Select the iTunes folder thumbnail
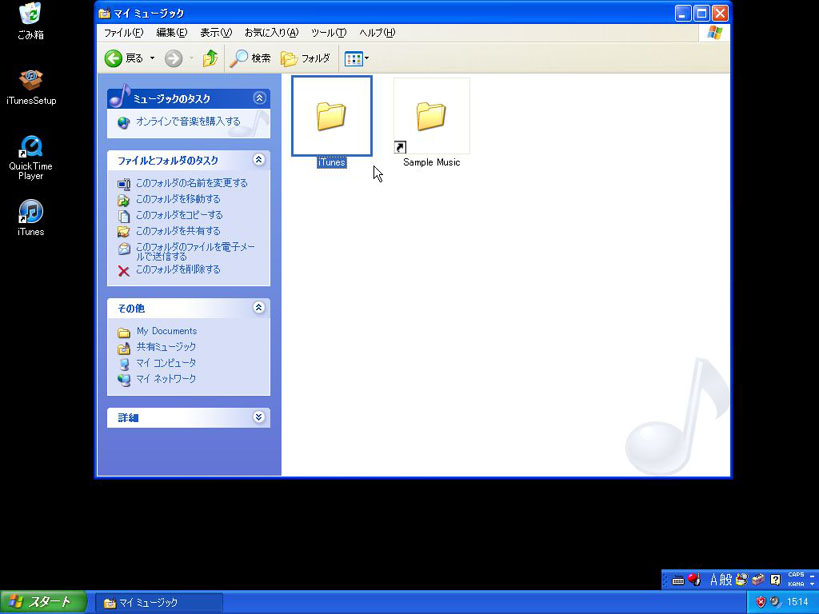The image size is (819, 614). [332, 115]
